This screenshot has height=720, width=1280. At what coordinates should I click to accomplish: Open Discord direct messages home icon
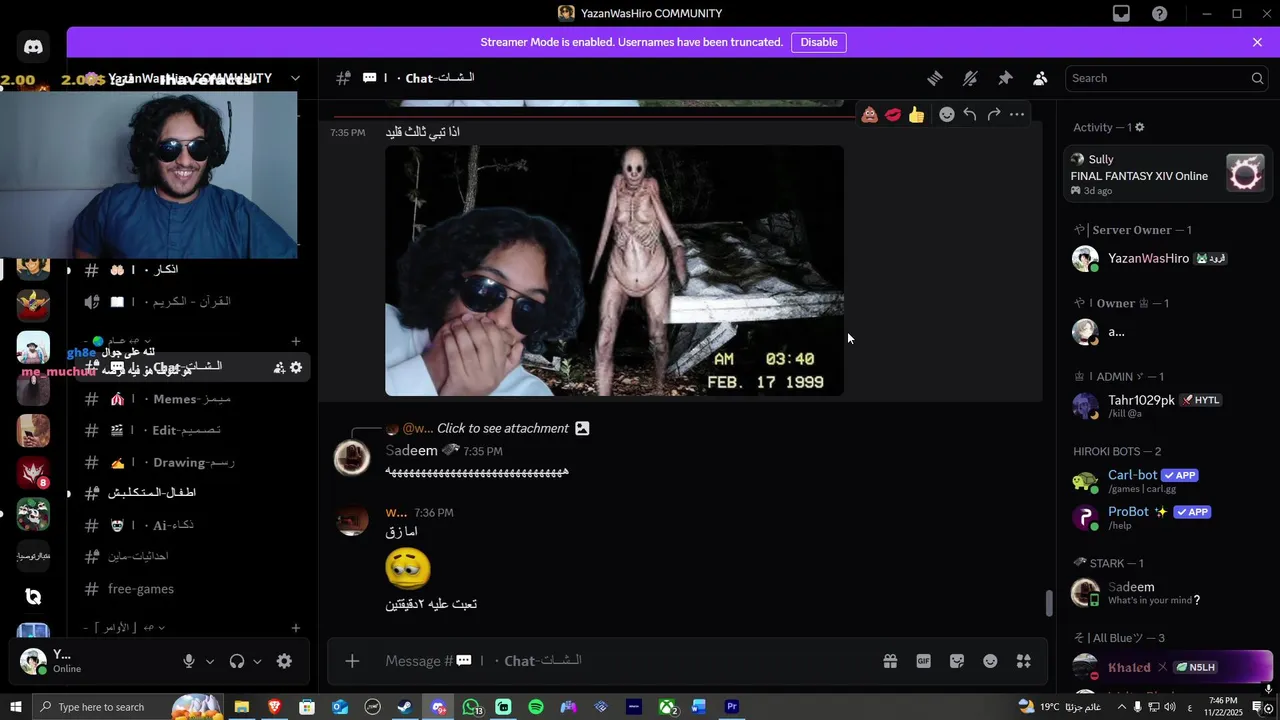point(33,46)
